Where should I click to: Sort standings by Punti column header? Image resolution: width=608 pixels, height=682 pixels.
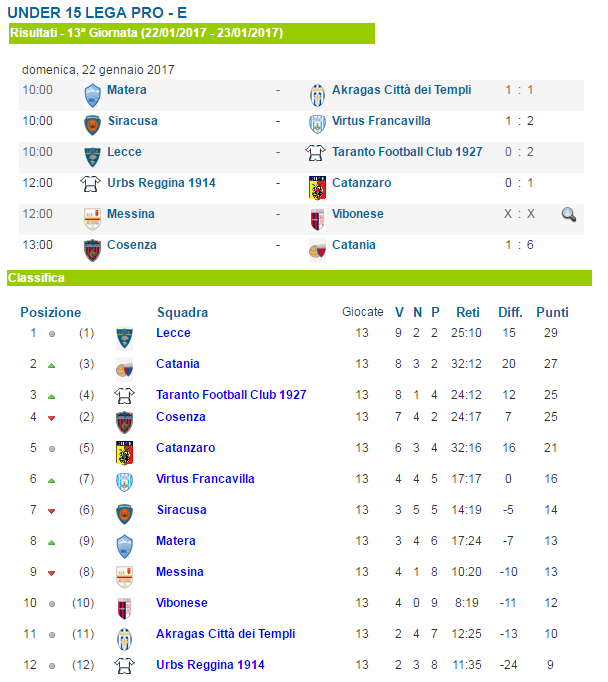tap(552, 312)
